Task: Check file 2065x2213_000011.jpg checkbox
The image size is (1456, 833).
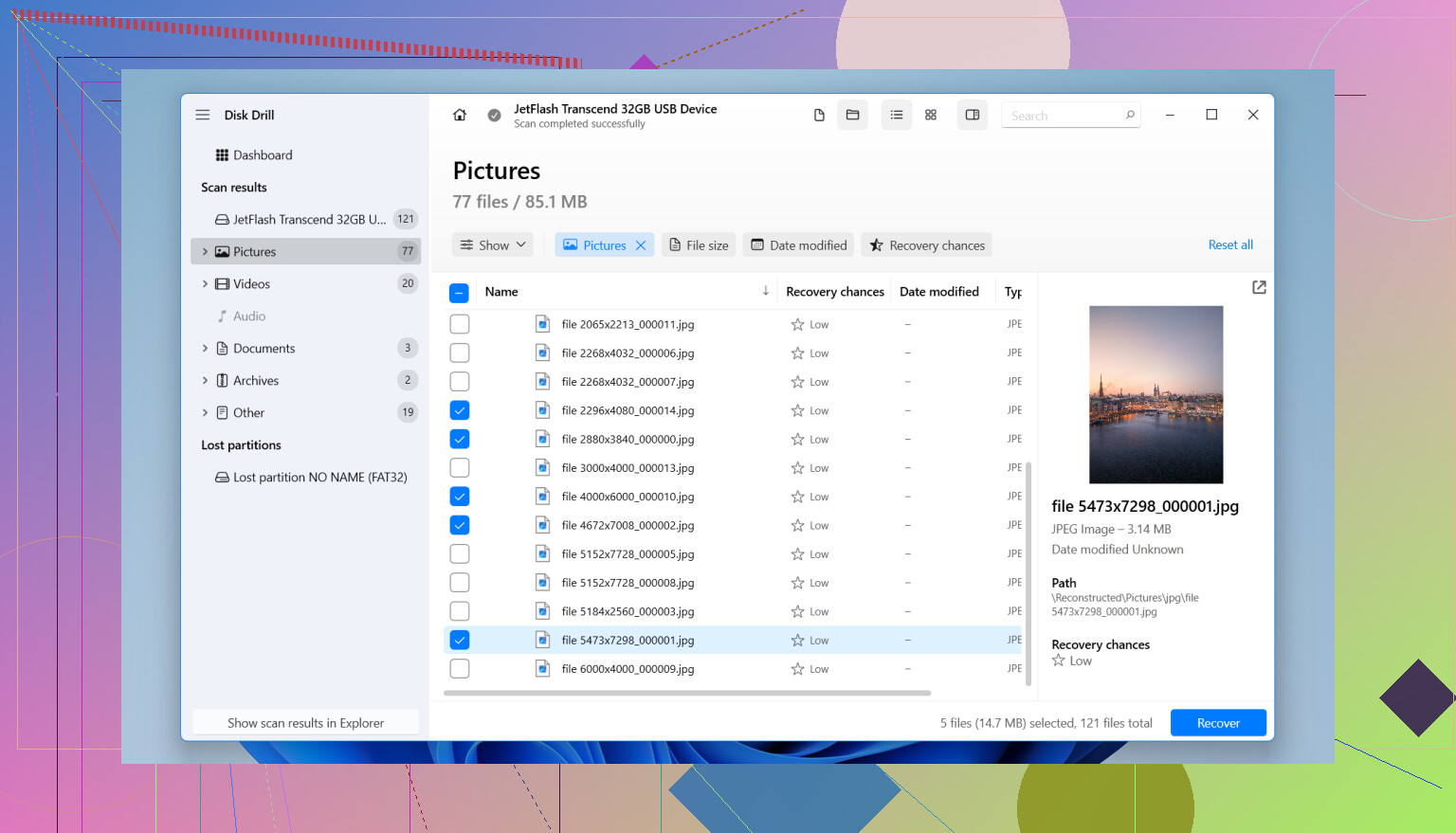Action: [x=460, y=324]
